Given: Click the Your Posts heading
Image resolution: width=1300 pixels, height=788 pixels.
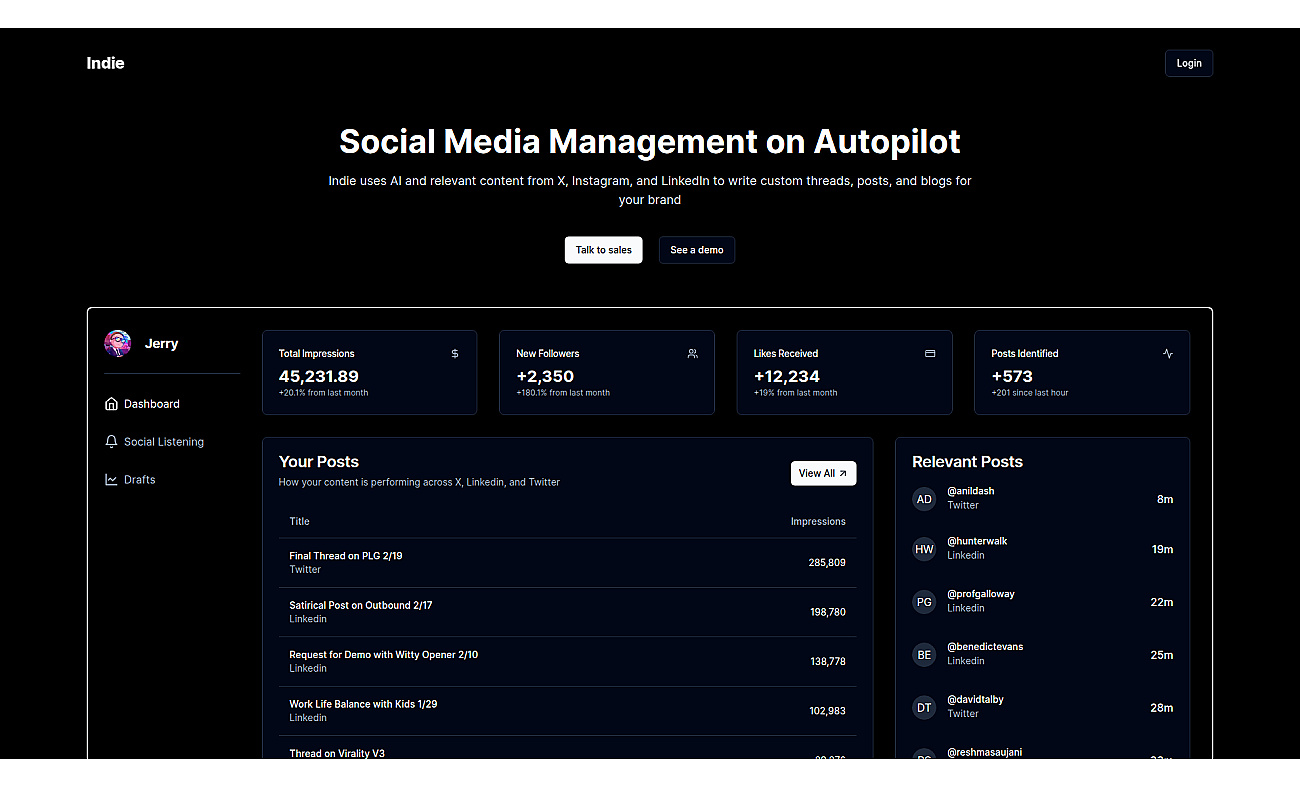Looking at the screenshot, I should [x=318, y=462].
